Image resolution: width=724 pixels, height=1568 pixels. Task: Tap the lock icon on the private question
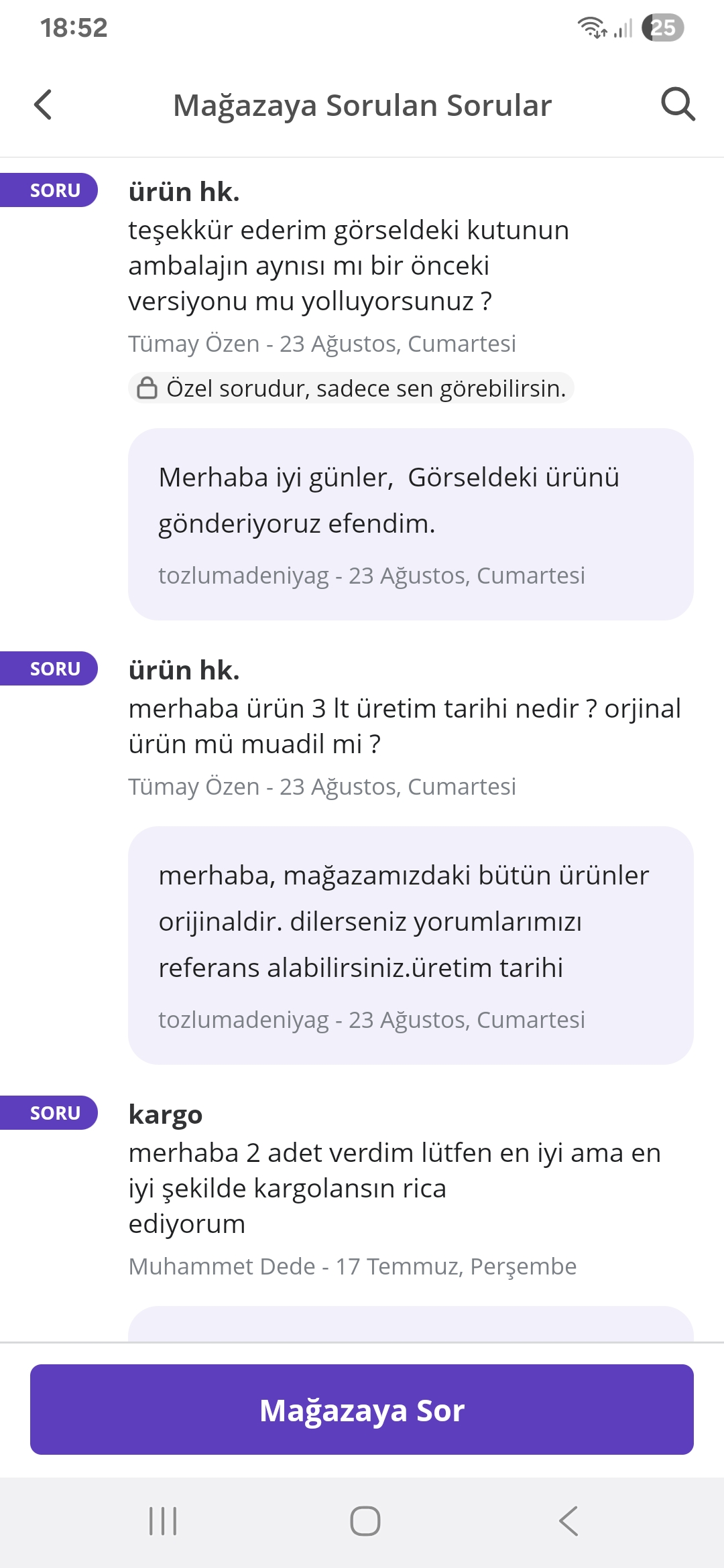tap(147, 388)
